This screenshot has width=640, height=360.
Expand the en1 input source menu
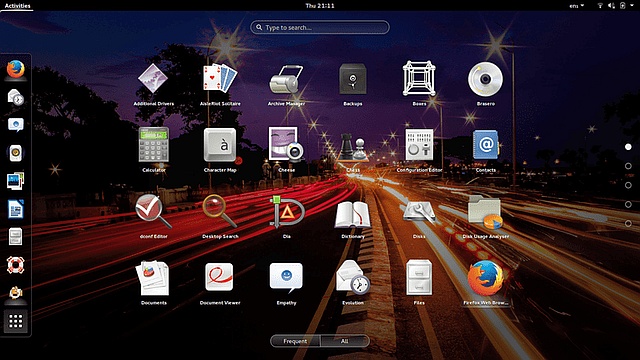click(x=577, y=6)
